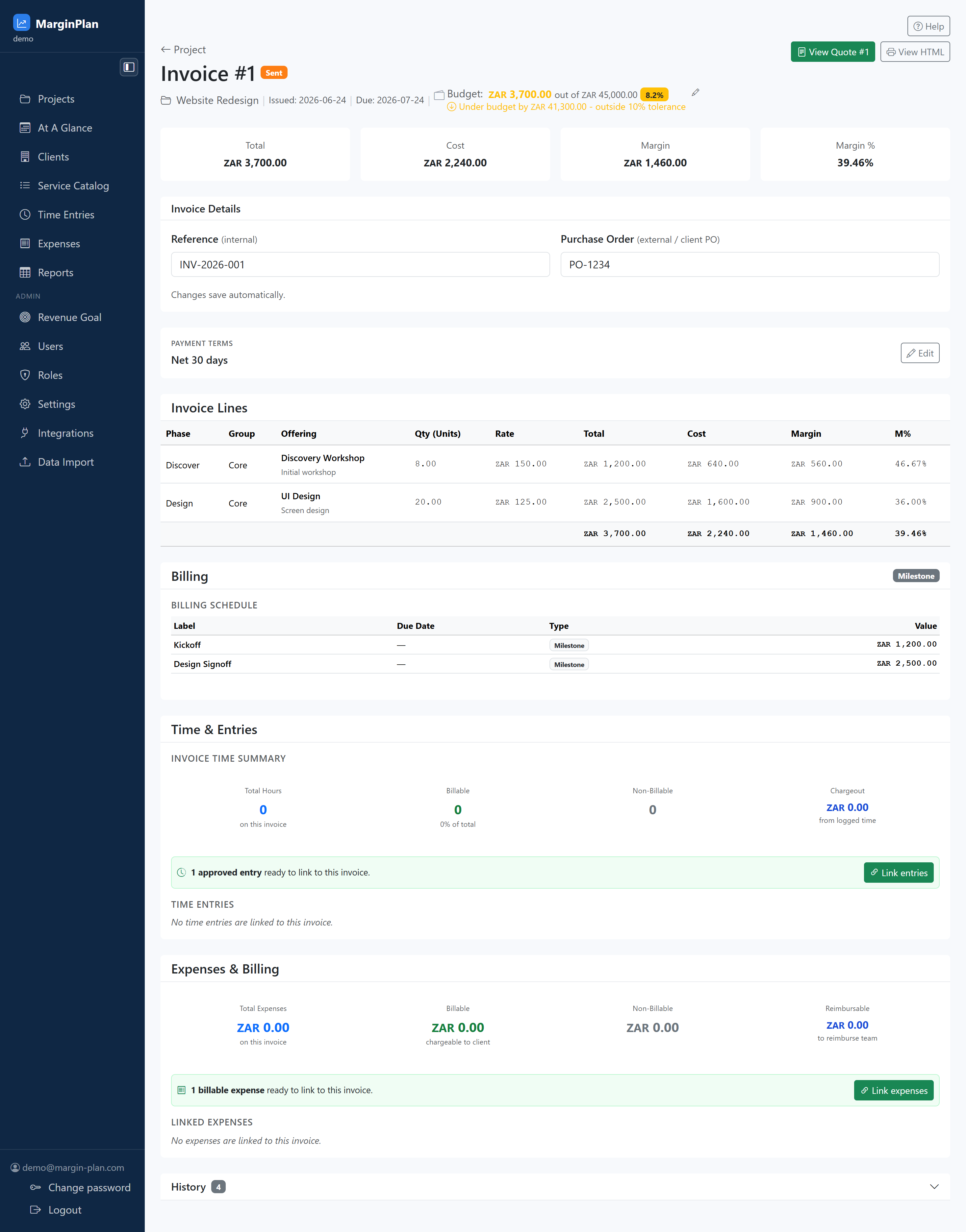Click the Settings gear icon
This screenshot has width=966, height=1232.
(x=25, y=404)
